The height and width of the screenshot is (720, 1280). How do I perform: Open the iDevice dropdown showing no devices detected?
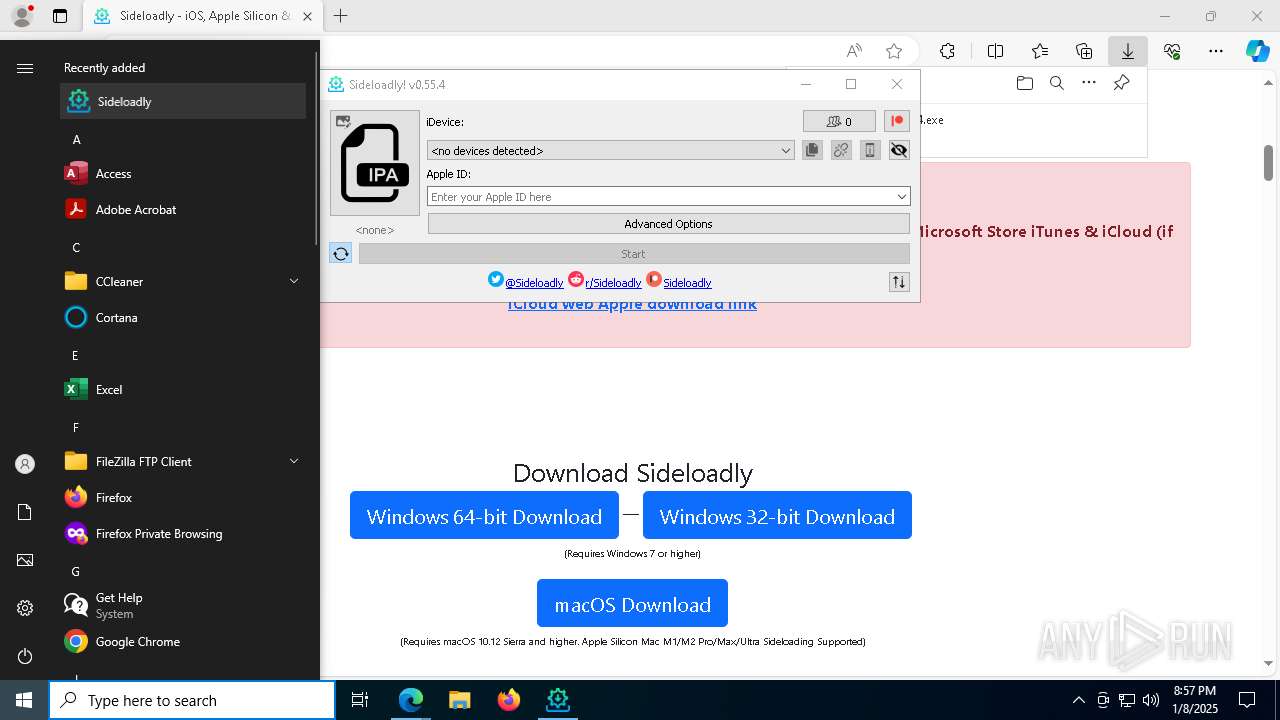click(611, 150)
